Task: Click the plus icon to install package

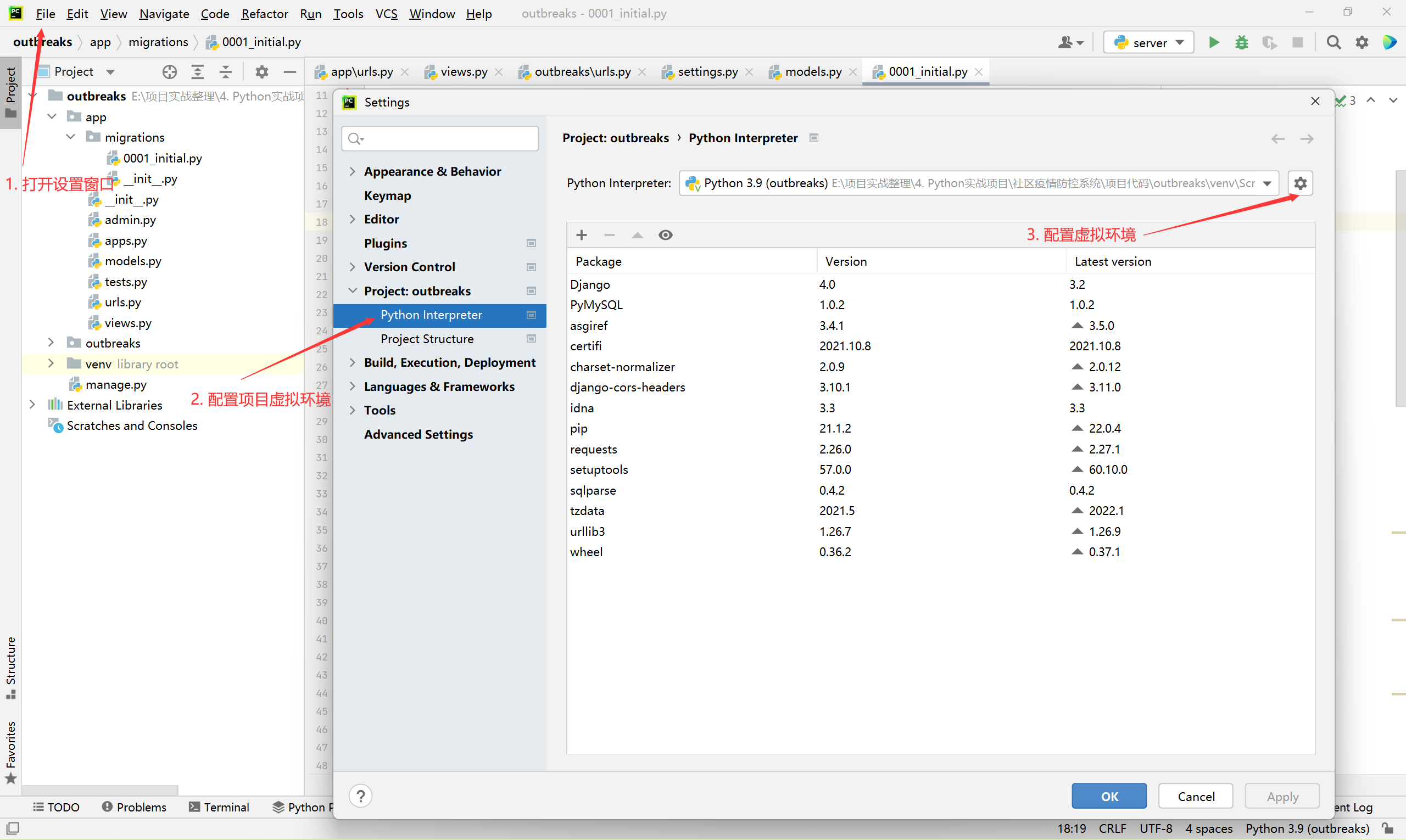Action: (581, 235)
